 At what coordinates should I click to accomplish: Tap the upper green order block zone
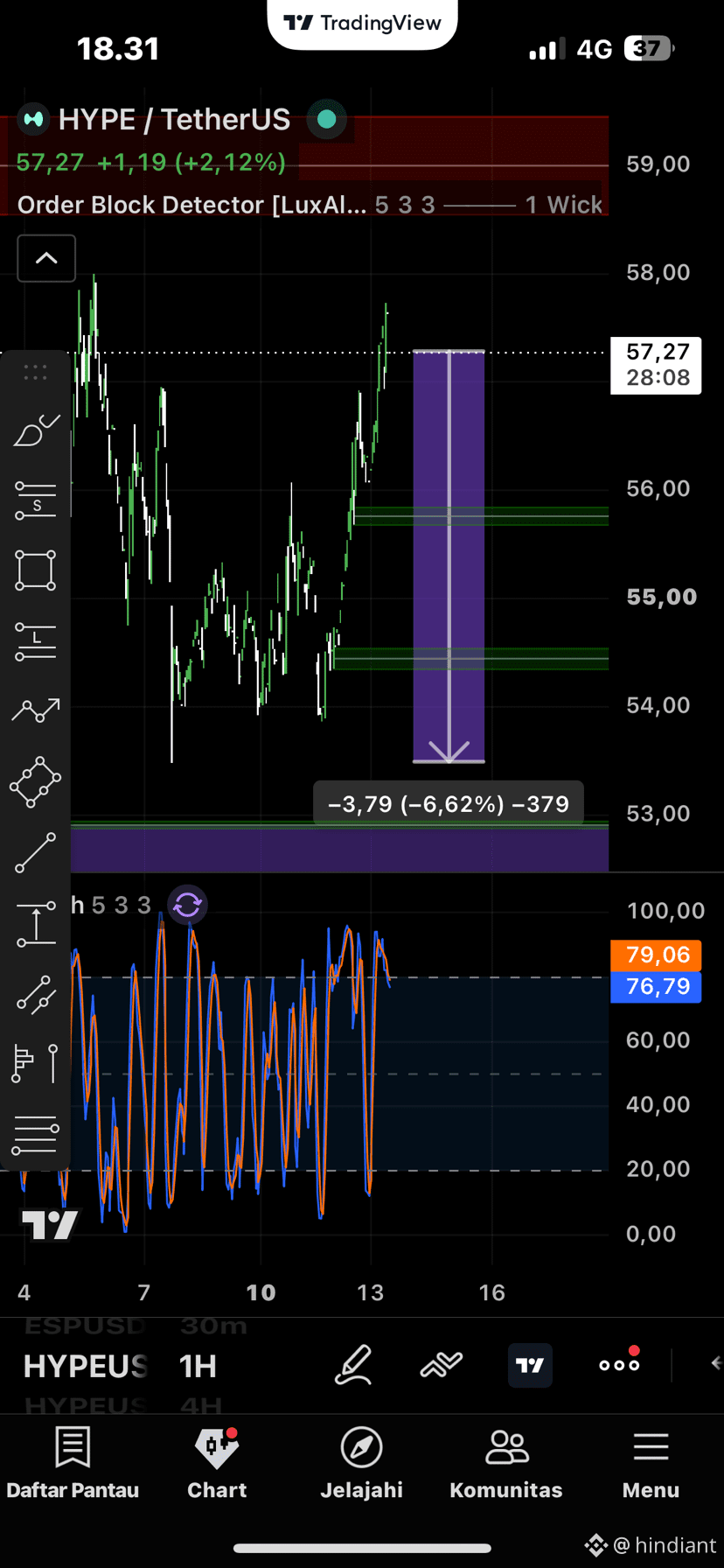tap(481, 516)
